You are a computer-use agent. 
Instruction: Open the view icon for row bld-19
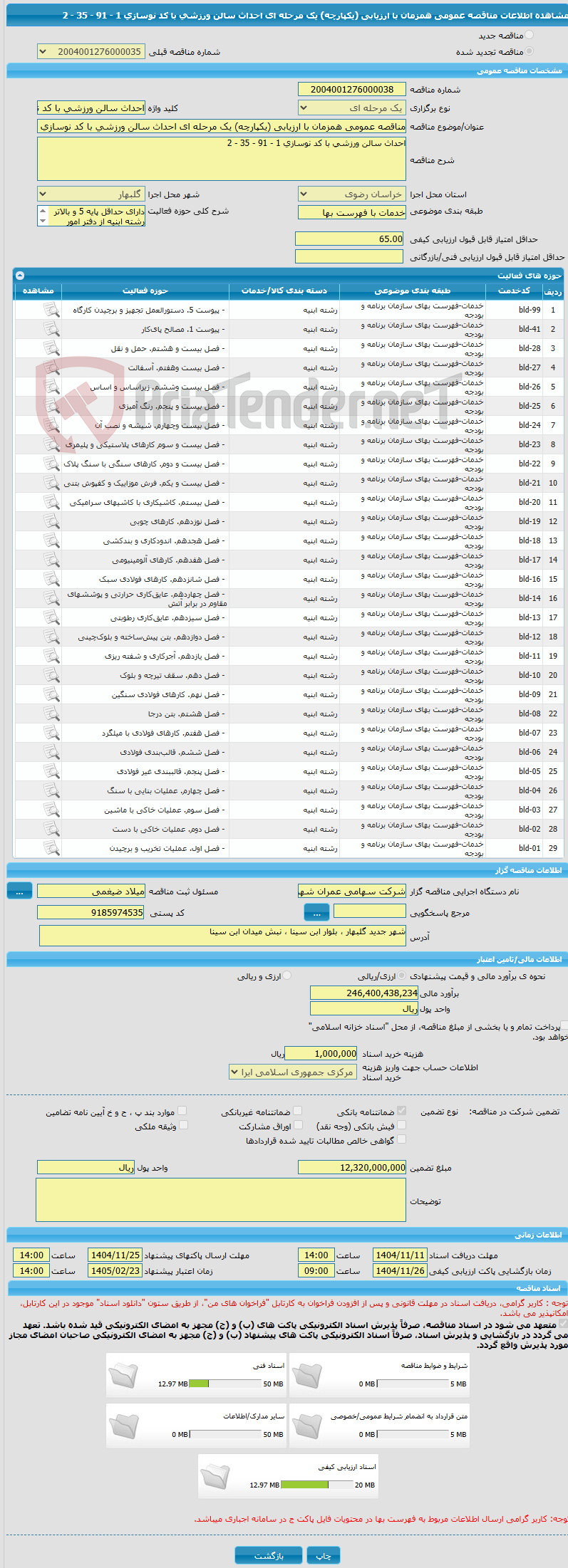point(51,521)
